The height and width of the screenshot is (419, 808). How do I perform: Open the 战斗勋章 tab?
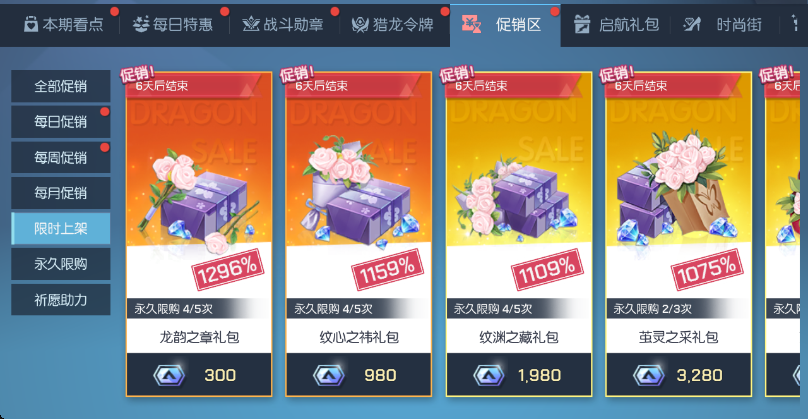[283, 24]
